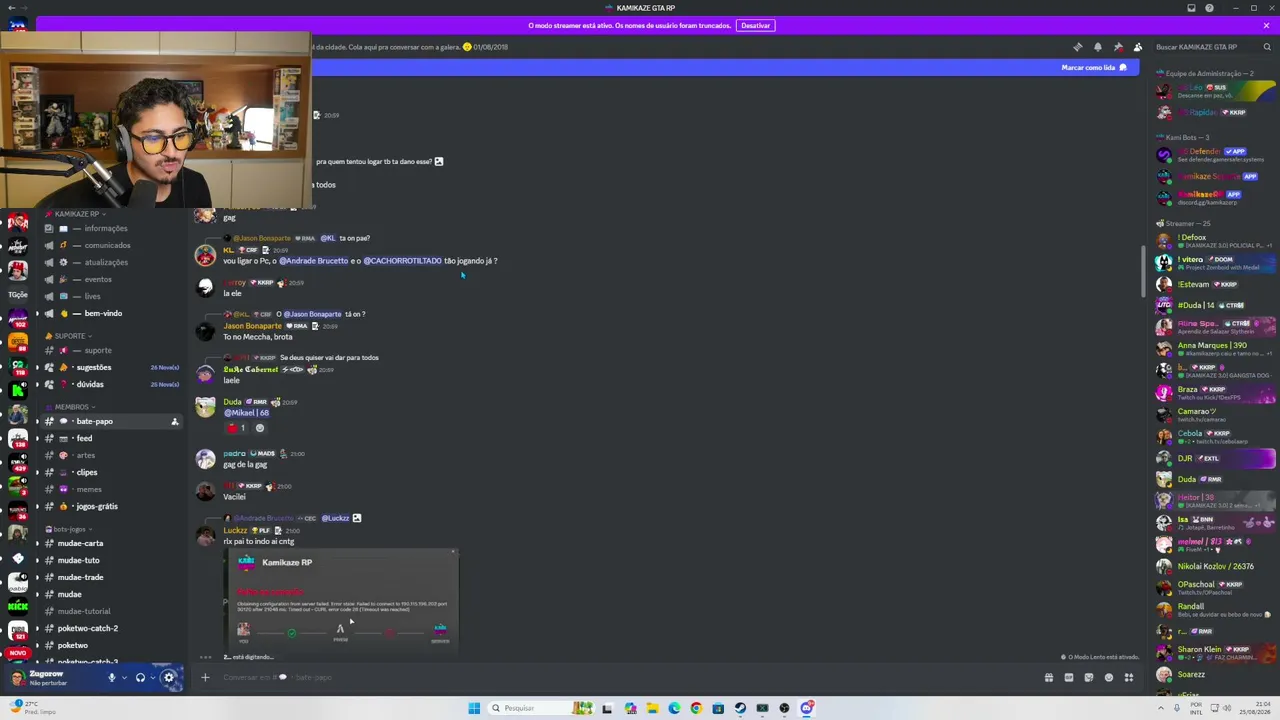Open the Discord help icon
Viewport: 1280px width, 720px height.
[x=1209, y=8]
